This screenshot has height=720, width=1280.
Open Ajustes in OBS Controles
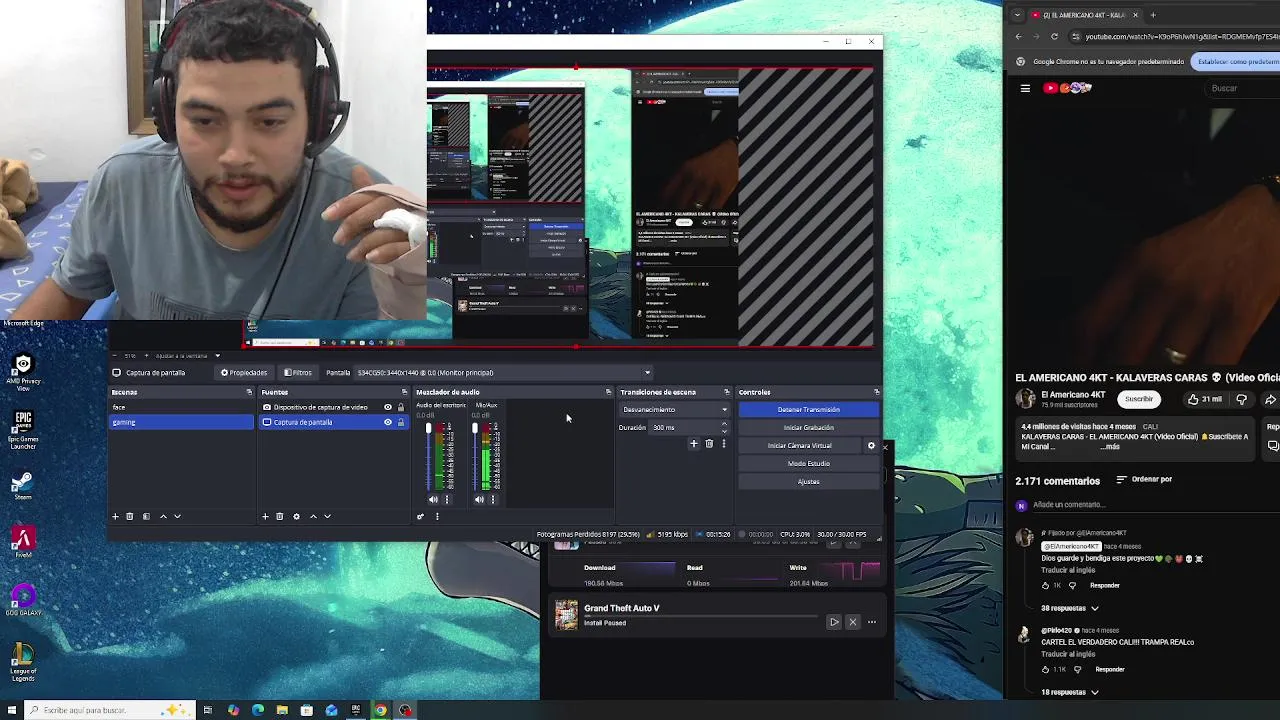pos(808,482)
